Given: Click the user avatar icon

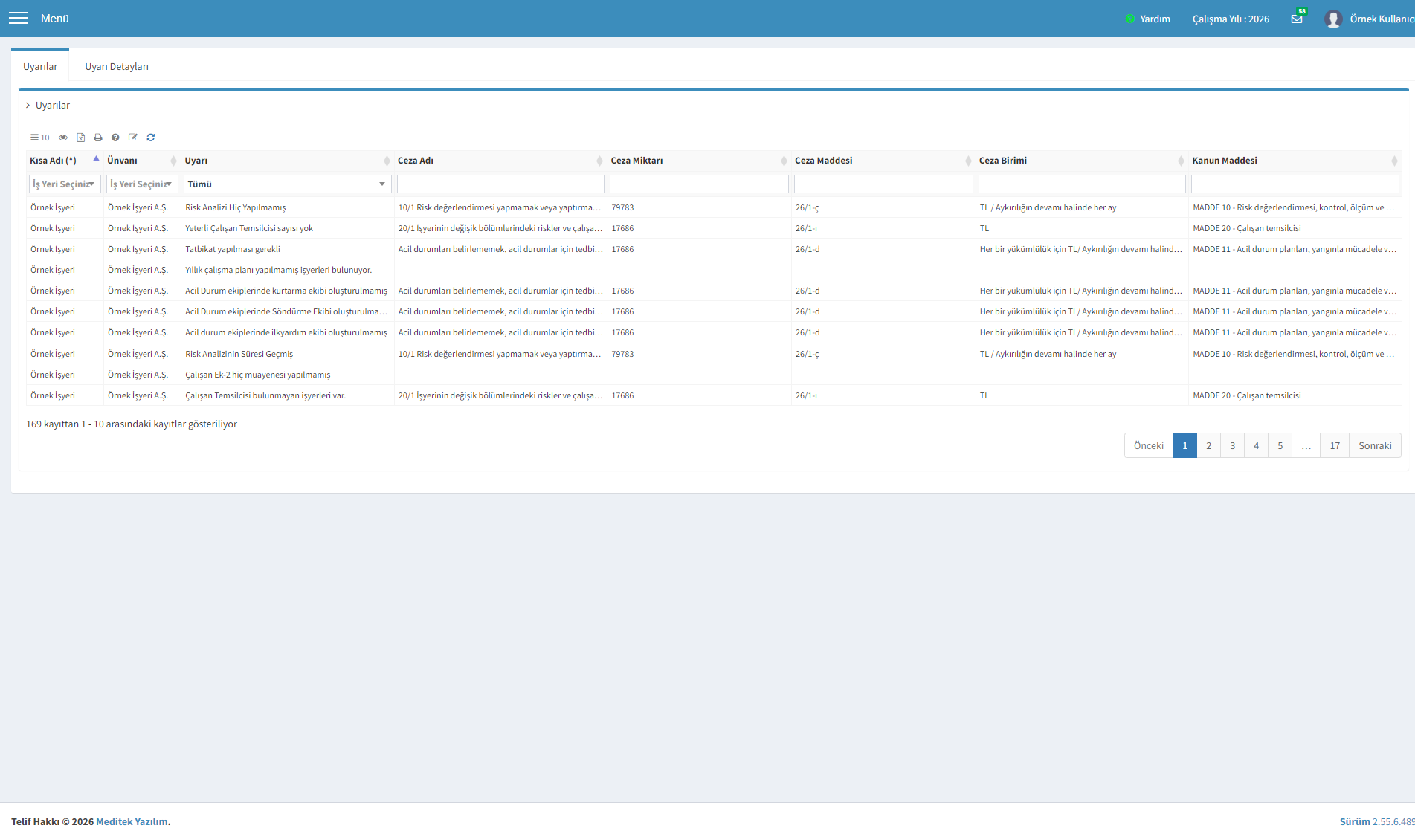Looking at the screenshot, I should click(1333, 19).
